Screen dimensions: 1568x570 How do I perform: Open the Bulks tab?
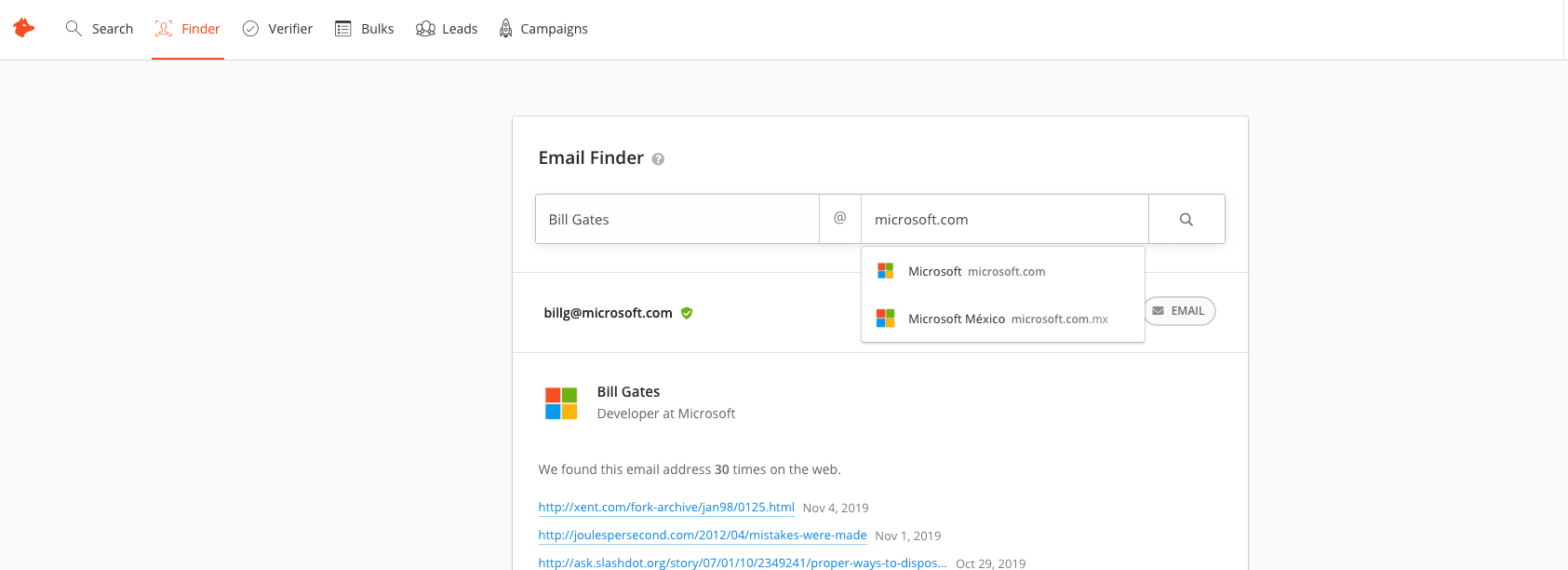pyautogui.click(x=365, y=29)
